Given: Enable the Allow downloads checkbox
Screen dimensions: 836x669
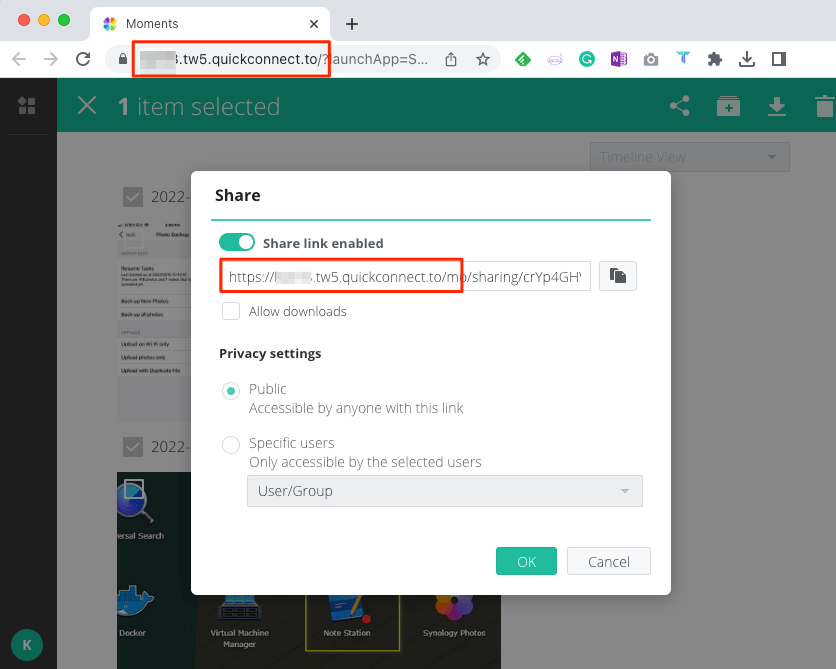Looking at the screenshot, I should click(x=231, y=311).
